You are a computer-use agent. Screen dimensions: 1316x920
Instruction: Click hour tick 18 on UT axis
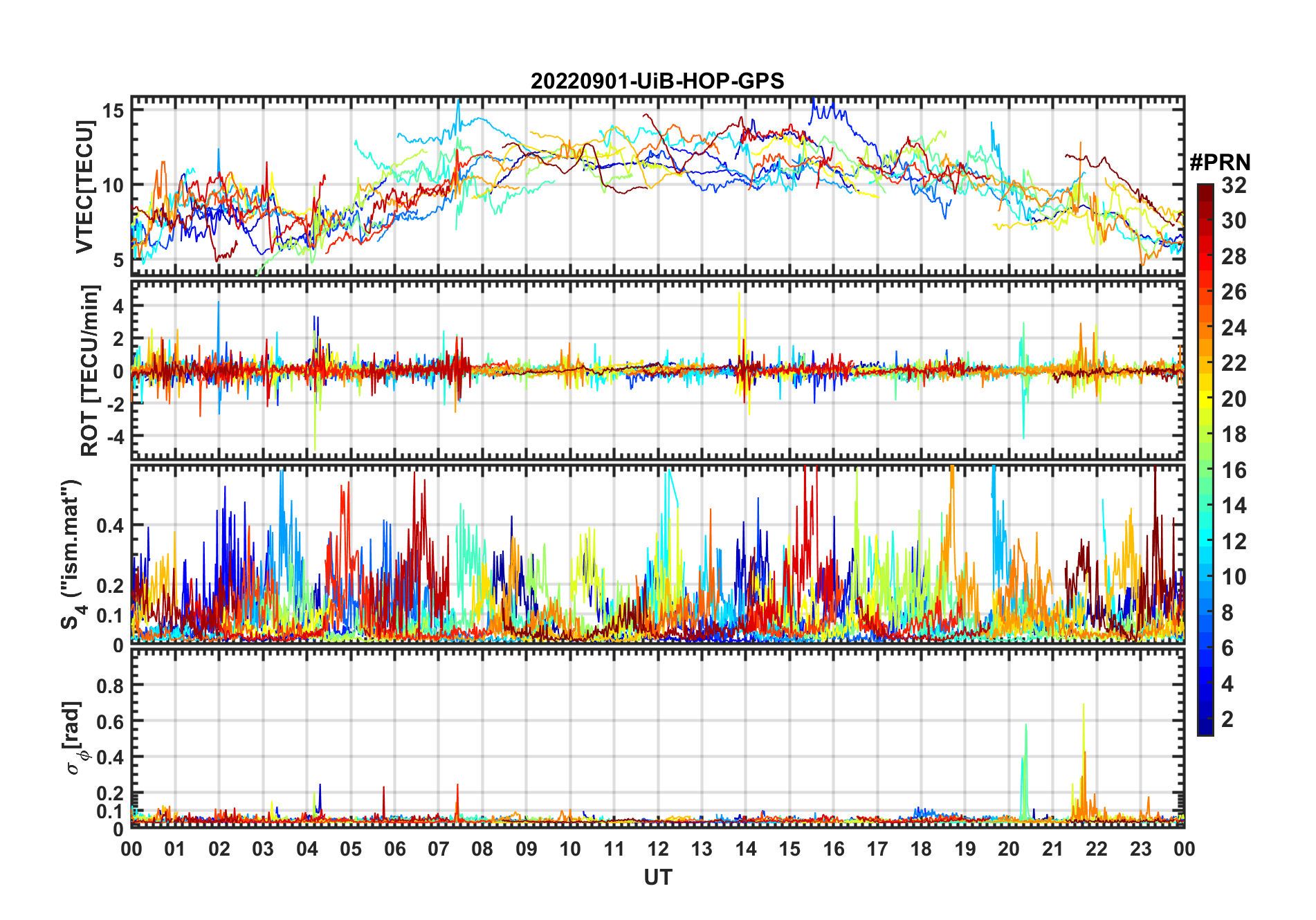[921, 849]
